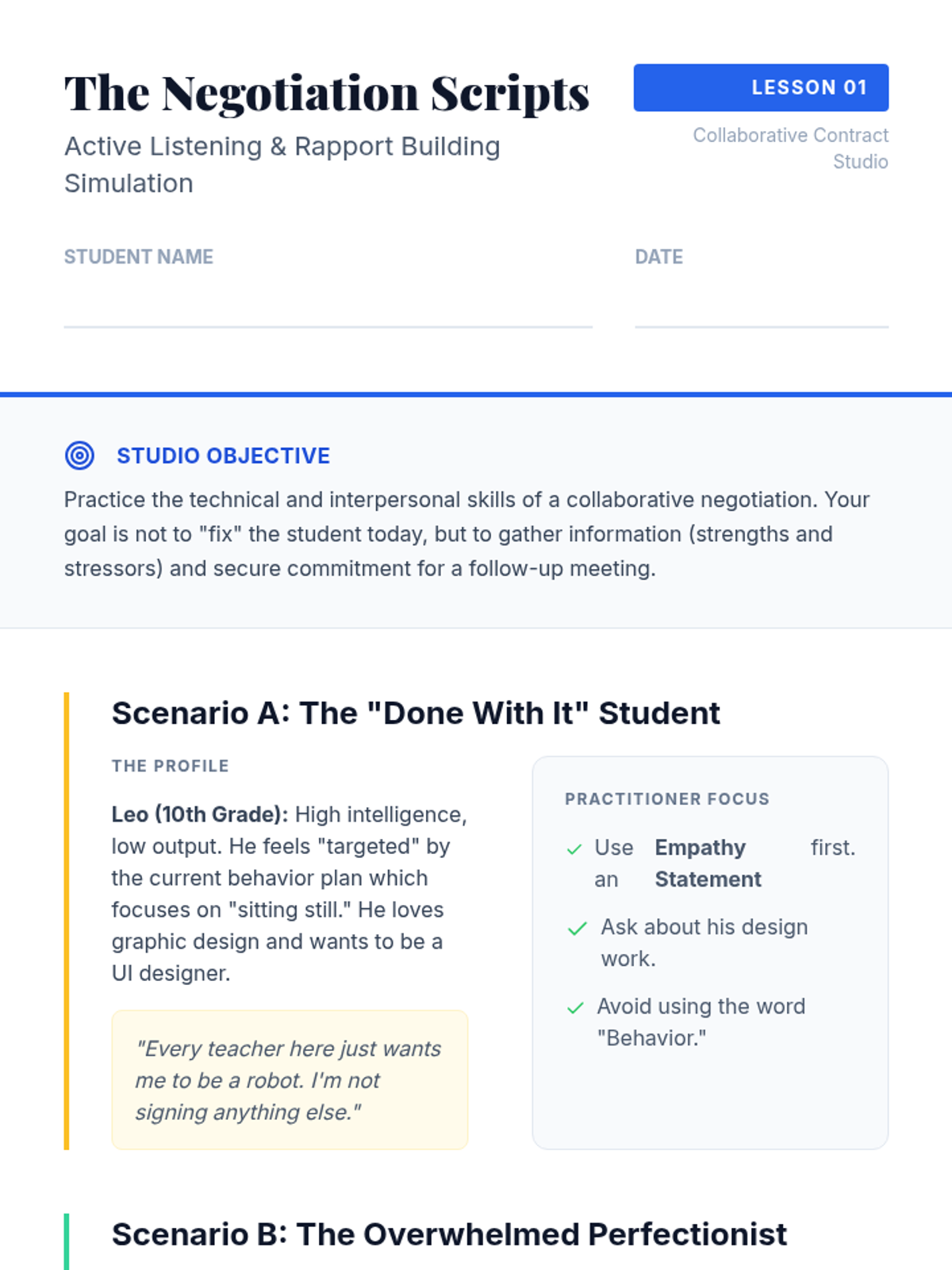
Task: Click the Scenario B heading
Action: [449, 1234]
